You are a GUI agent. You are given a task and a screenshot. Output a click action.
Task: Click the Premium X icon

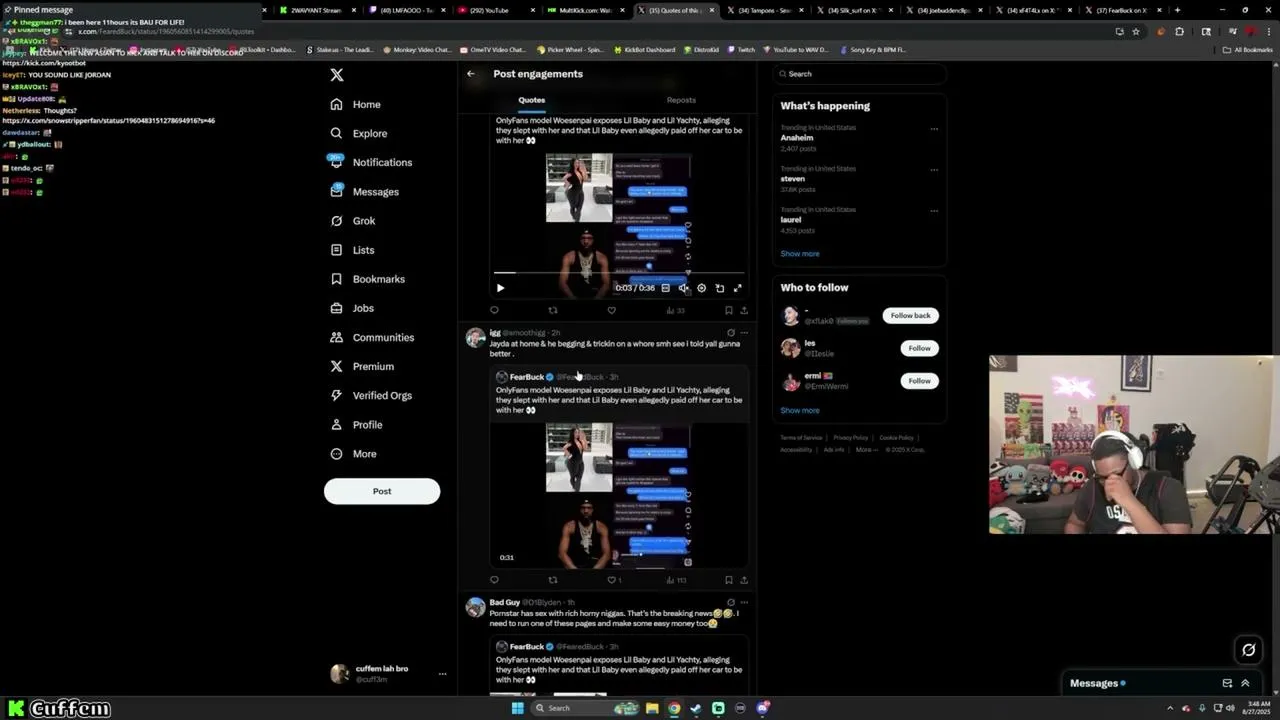[336, 366]
